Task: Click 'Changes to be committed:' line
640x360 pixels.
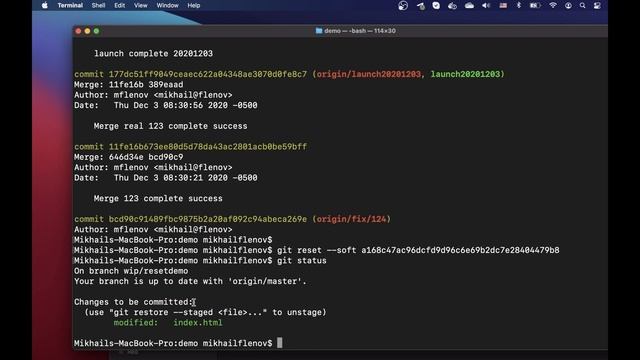Action: (x=133, y=302)
